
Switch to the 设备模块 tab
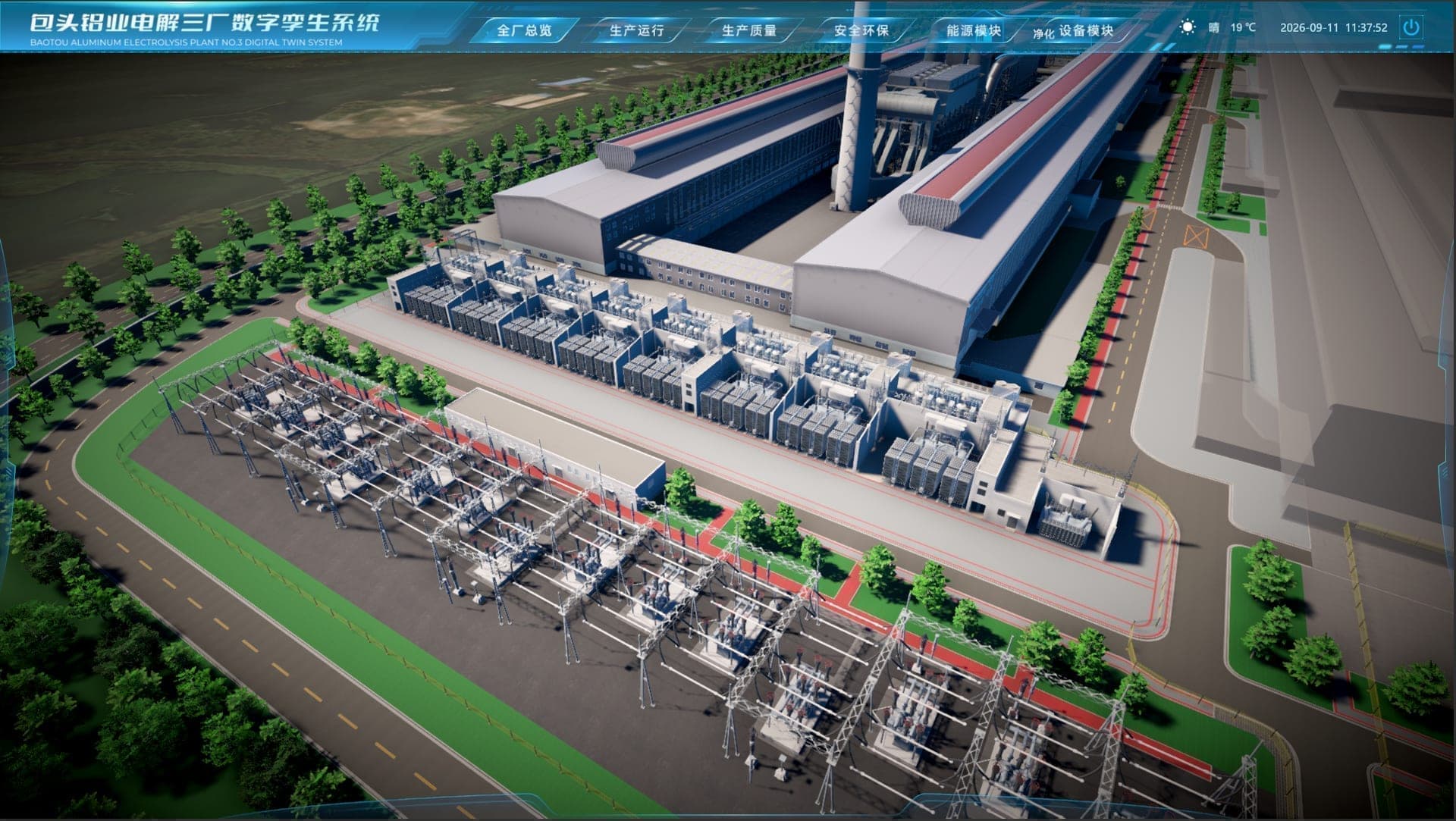pyautogui.click(x=1086, y=30)
